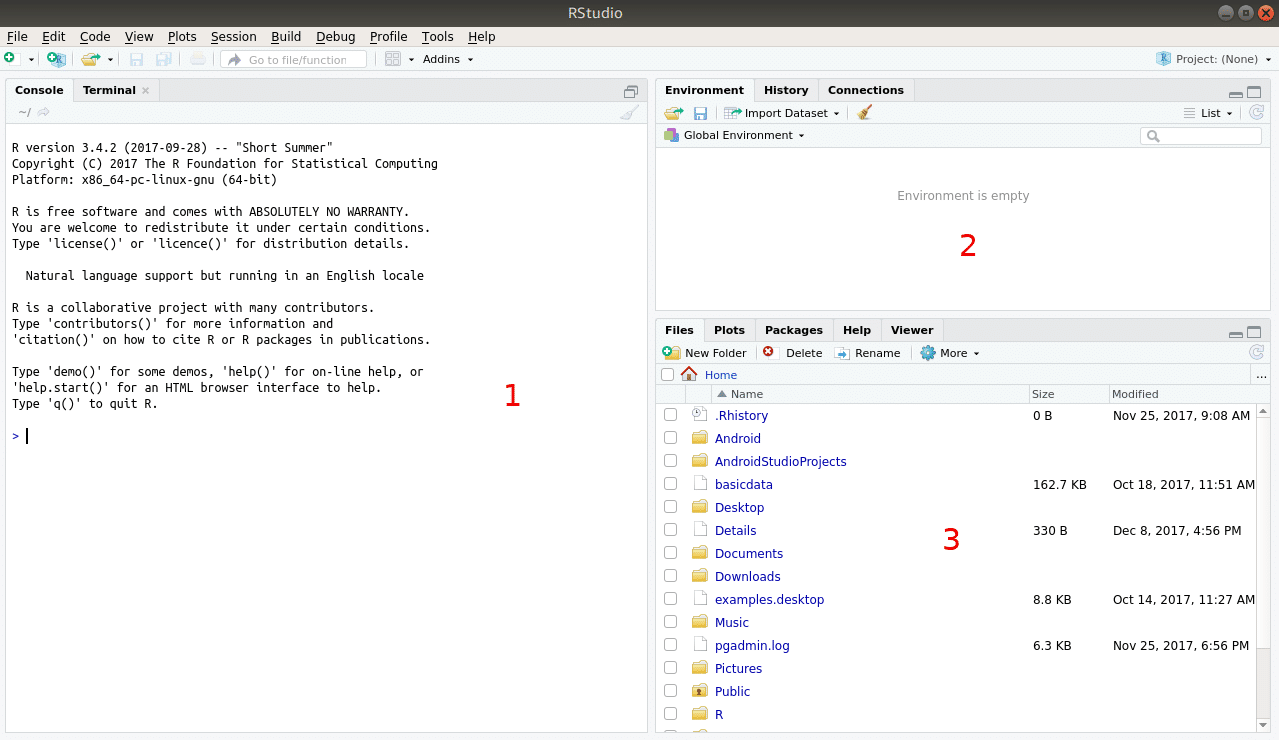The image size is (1279, 740).
Task: Tick the Documents folder checkbox
Action: coord(670,553)
